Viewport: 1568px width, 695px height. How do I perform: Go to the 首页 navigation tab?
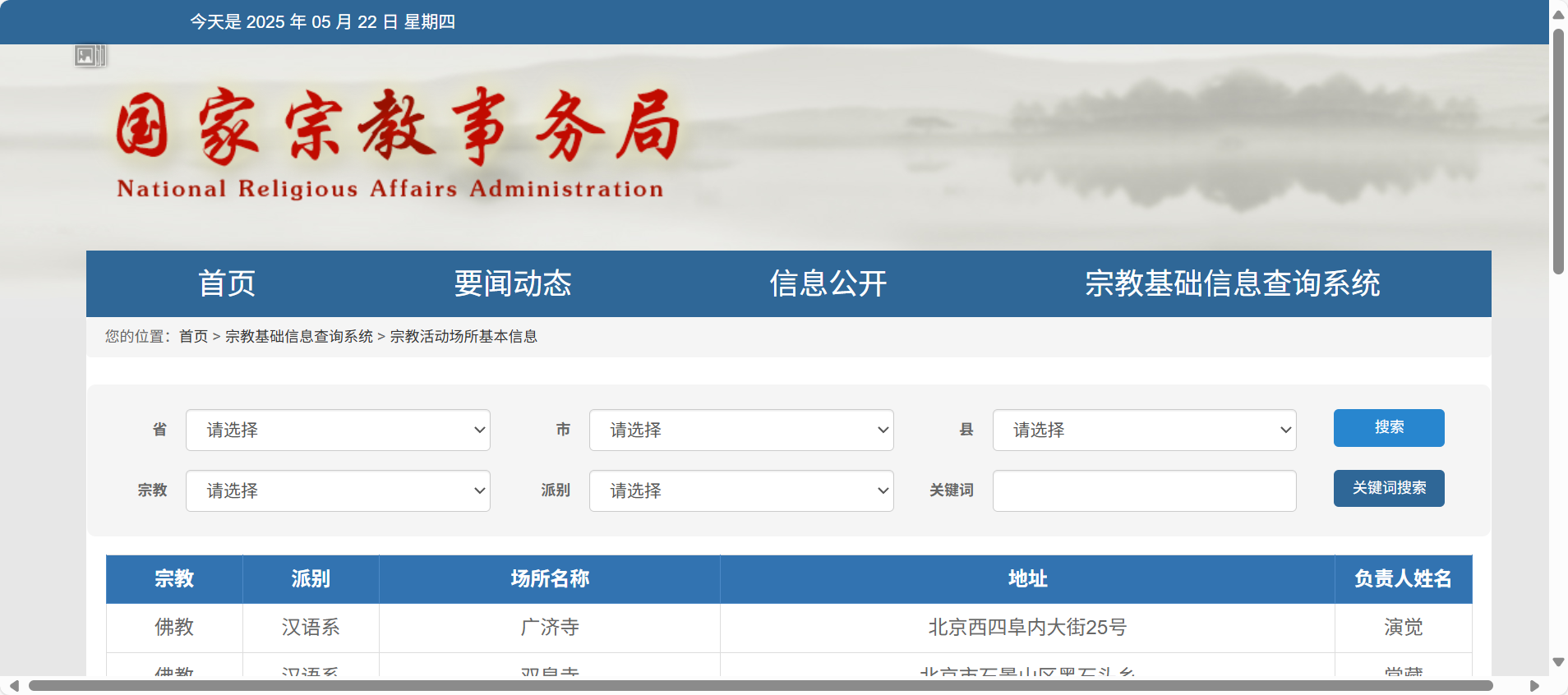[227, 283]
